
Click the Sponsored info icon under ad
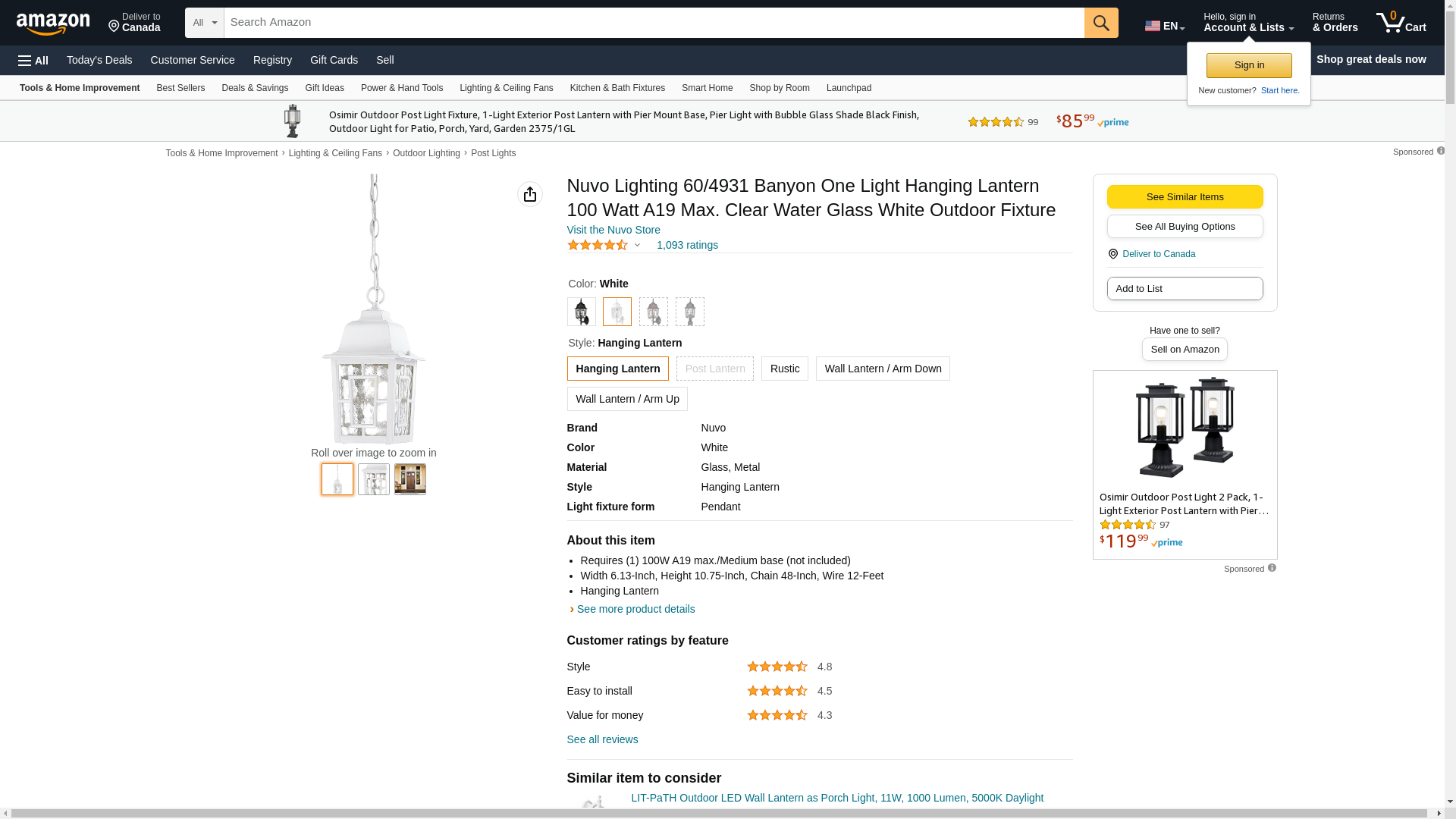pyautogui.click(x=1272, y=568)
